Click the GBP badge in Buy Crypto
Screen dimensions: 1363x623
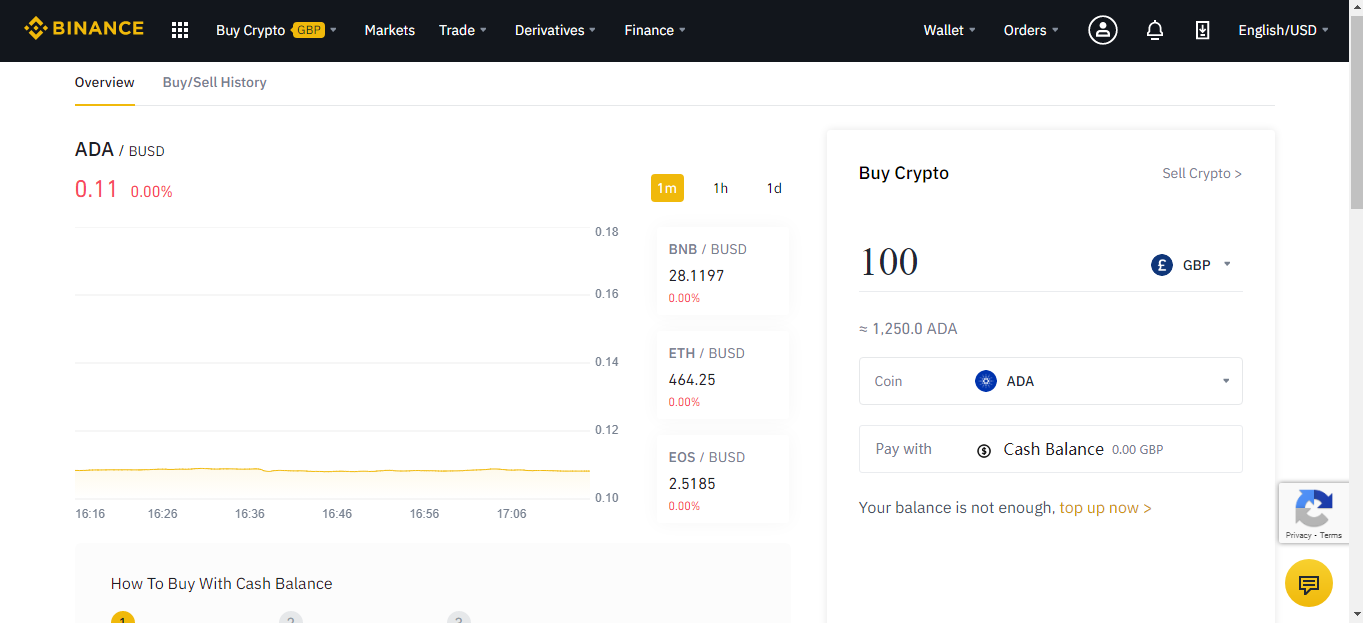pyautogui.click(x=309, y=30)
